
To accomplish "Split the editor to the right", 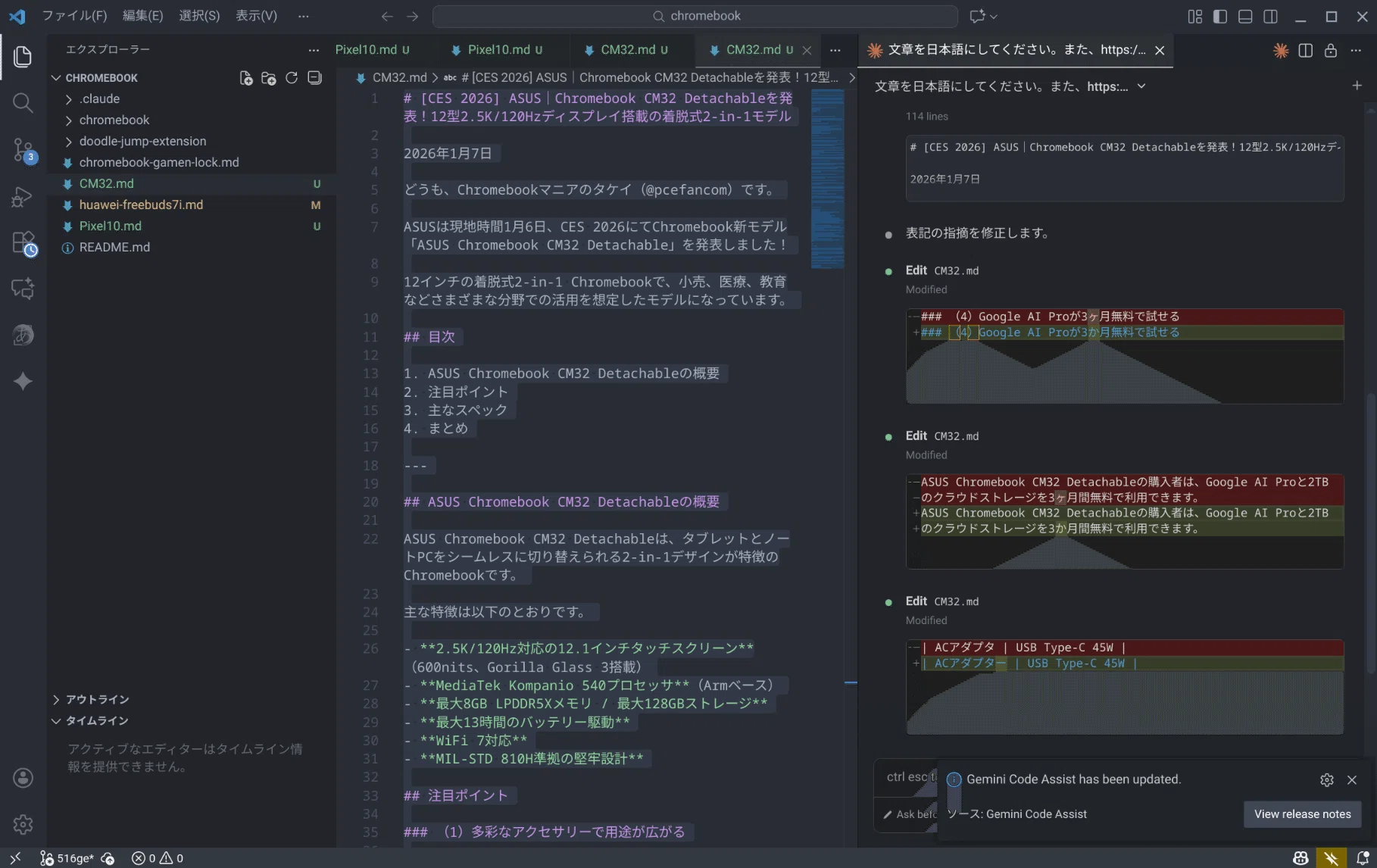I will (x=1305, y=50).
